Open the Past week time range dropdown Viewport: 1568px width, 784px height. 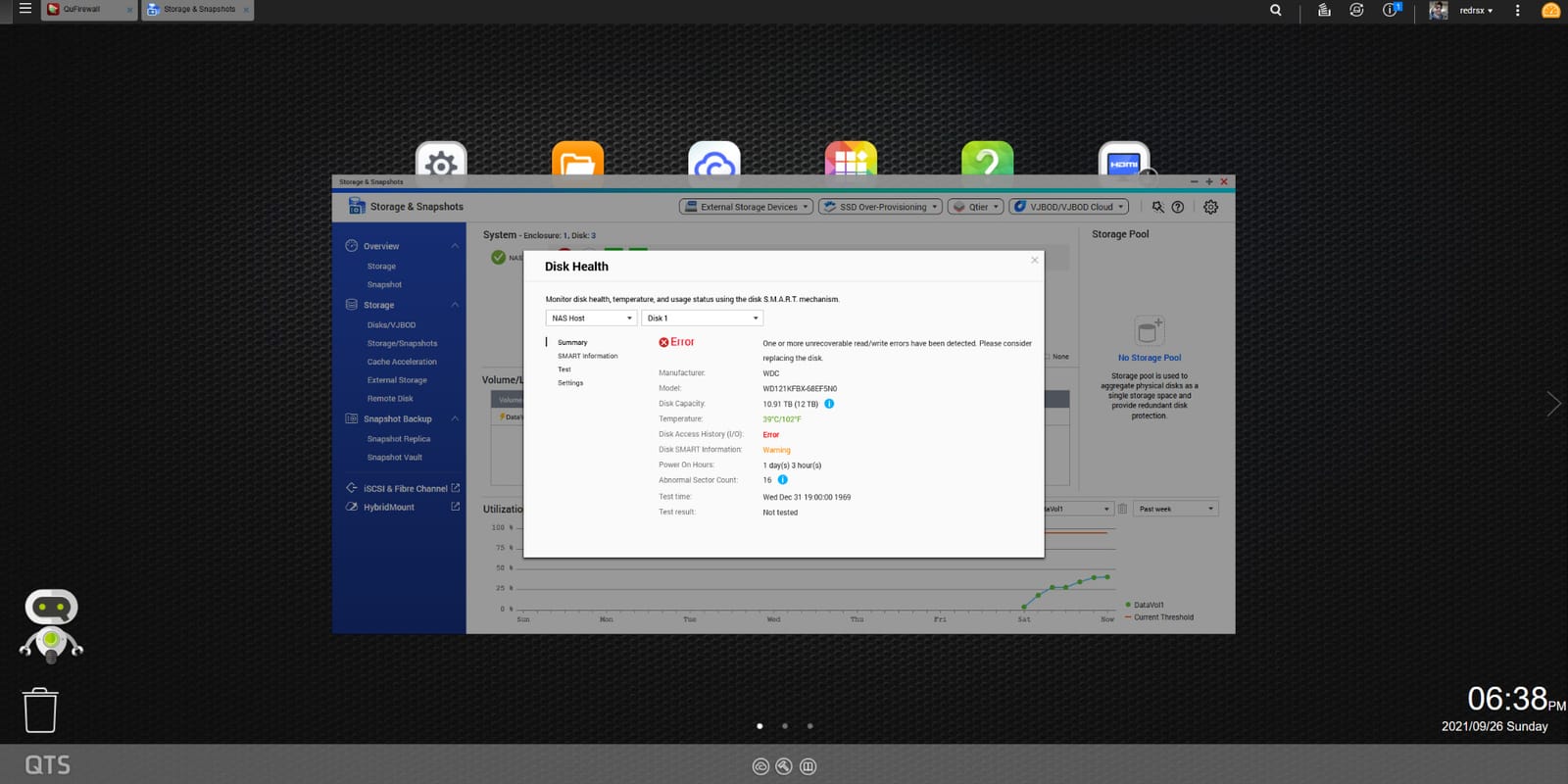[x=1176, y=509]
